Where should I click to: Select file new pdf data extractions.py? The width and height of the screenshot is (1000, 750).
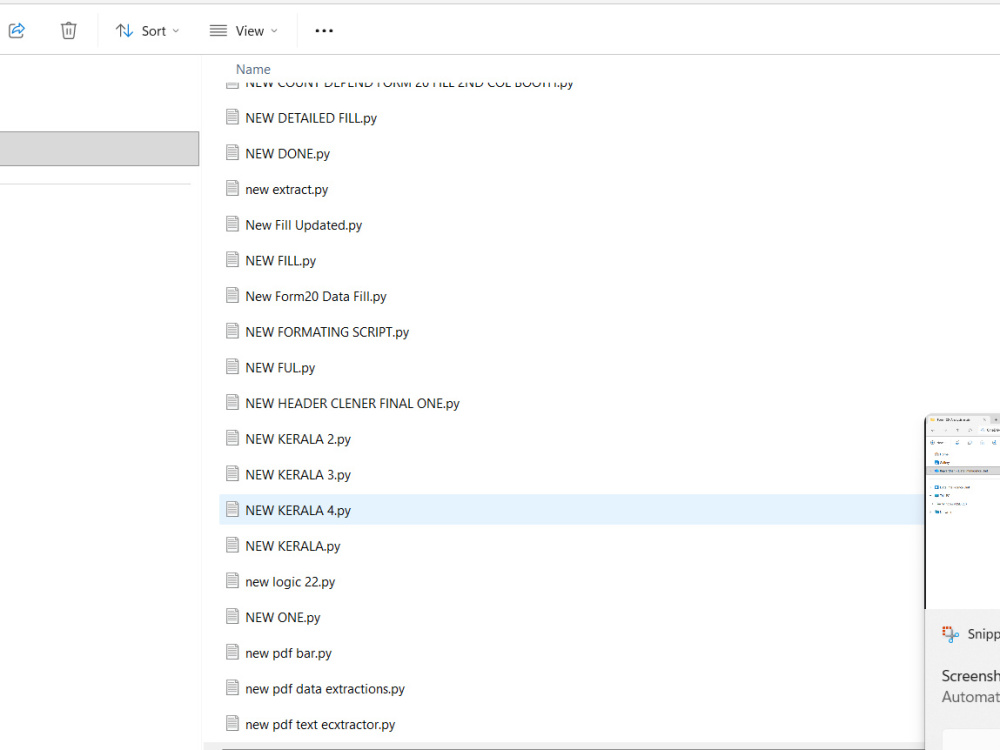click(325, 689)
